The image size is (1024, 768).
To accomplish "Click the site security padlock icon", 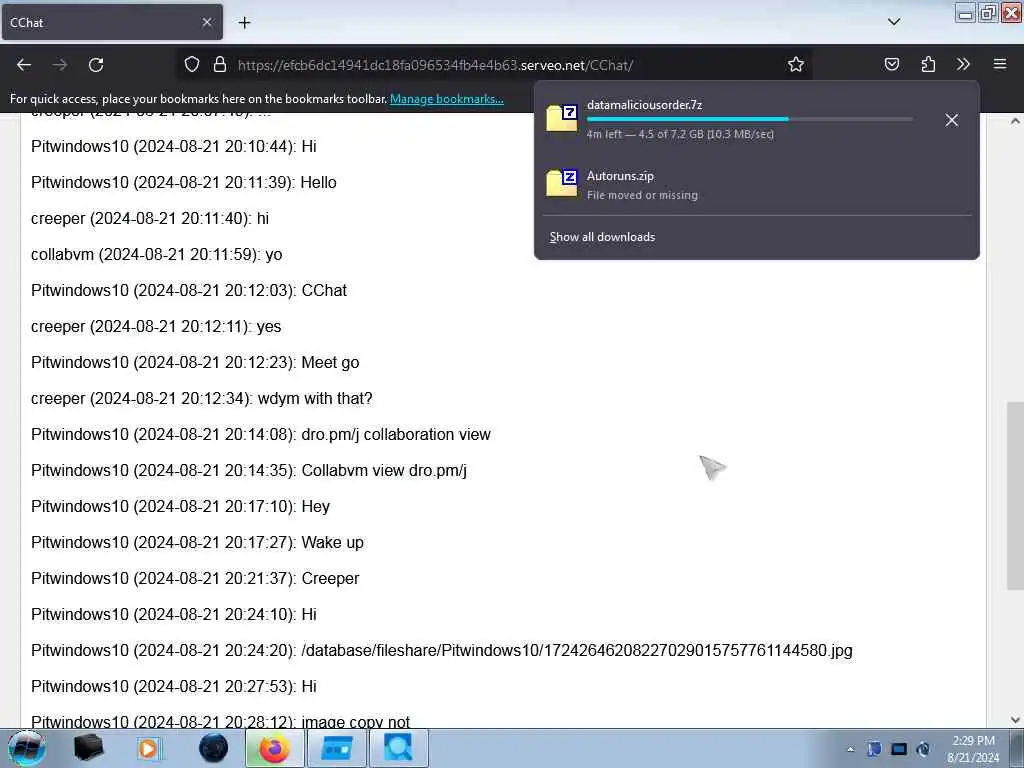I will click(220, 65).
